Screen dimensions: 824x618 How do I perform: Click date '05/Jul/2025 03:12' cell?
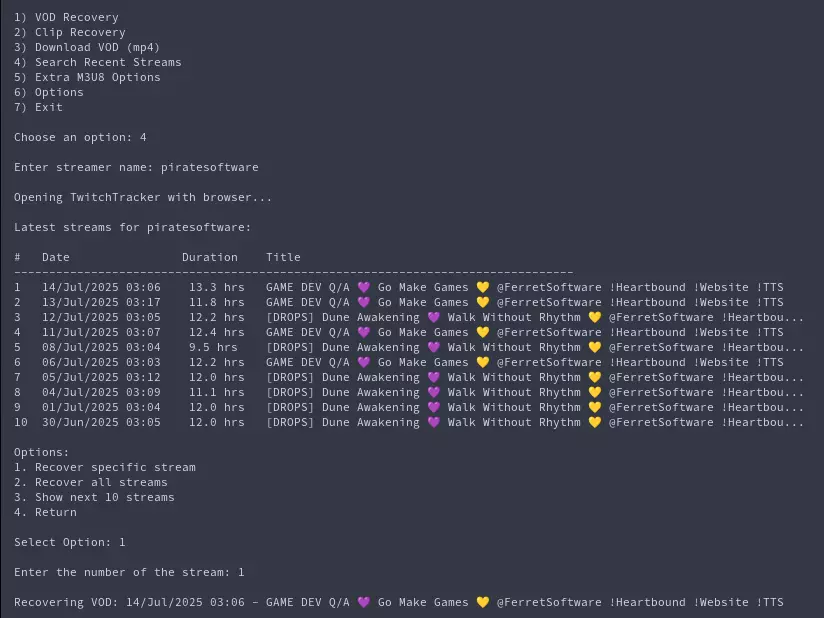(x=101, y=377)
